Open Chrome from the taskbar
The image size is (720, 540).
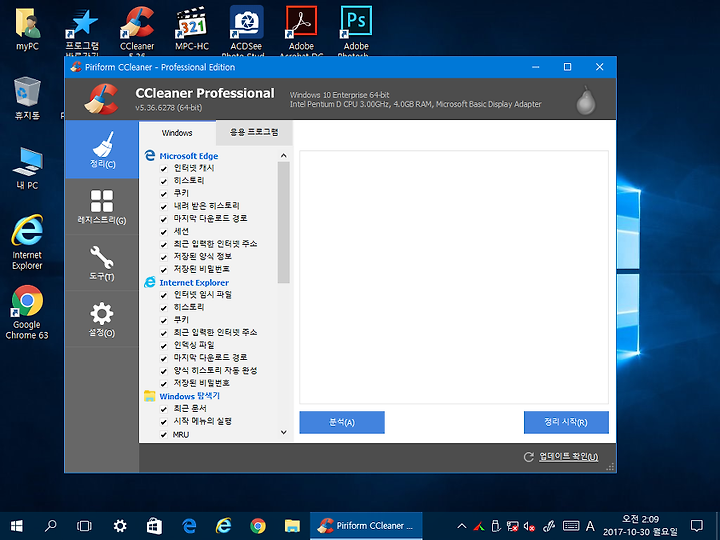pyautogui.click(x=258, y=526)
